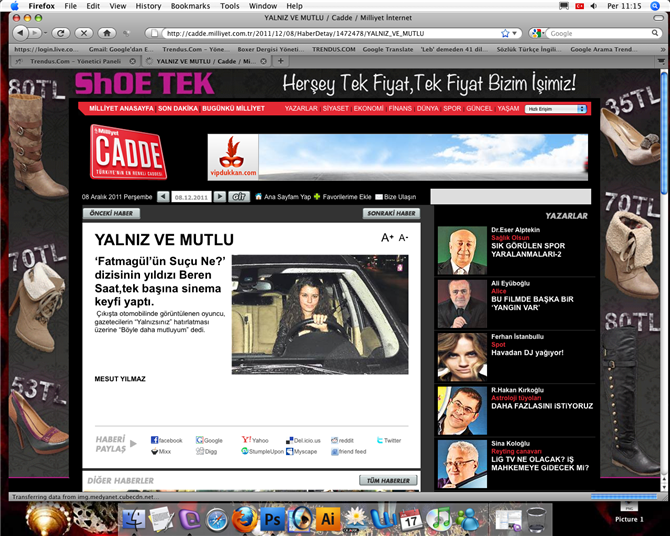Share the article on reddit
Image resolution: width=670 pixels, height=536 pixels.
tap(342, 440)
